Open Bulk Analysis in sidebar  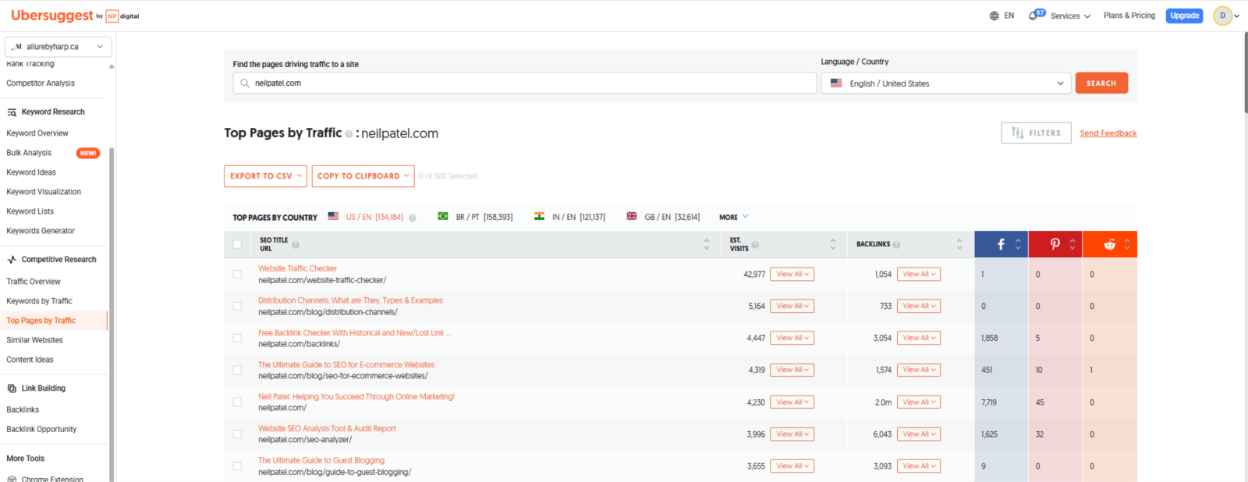(29, 153)
